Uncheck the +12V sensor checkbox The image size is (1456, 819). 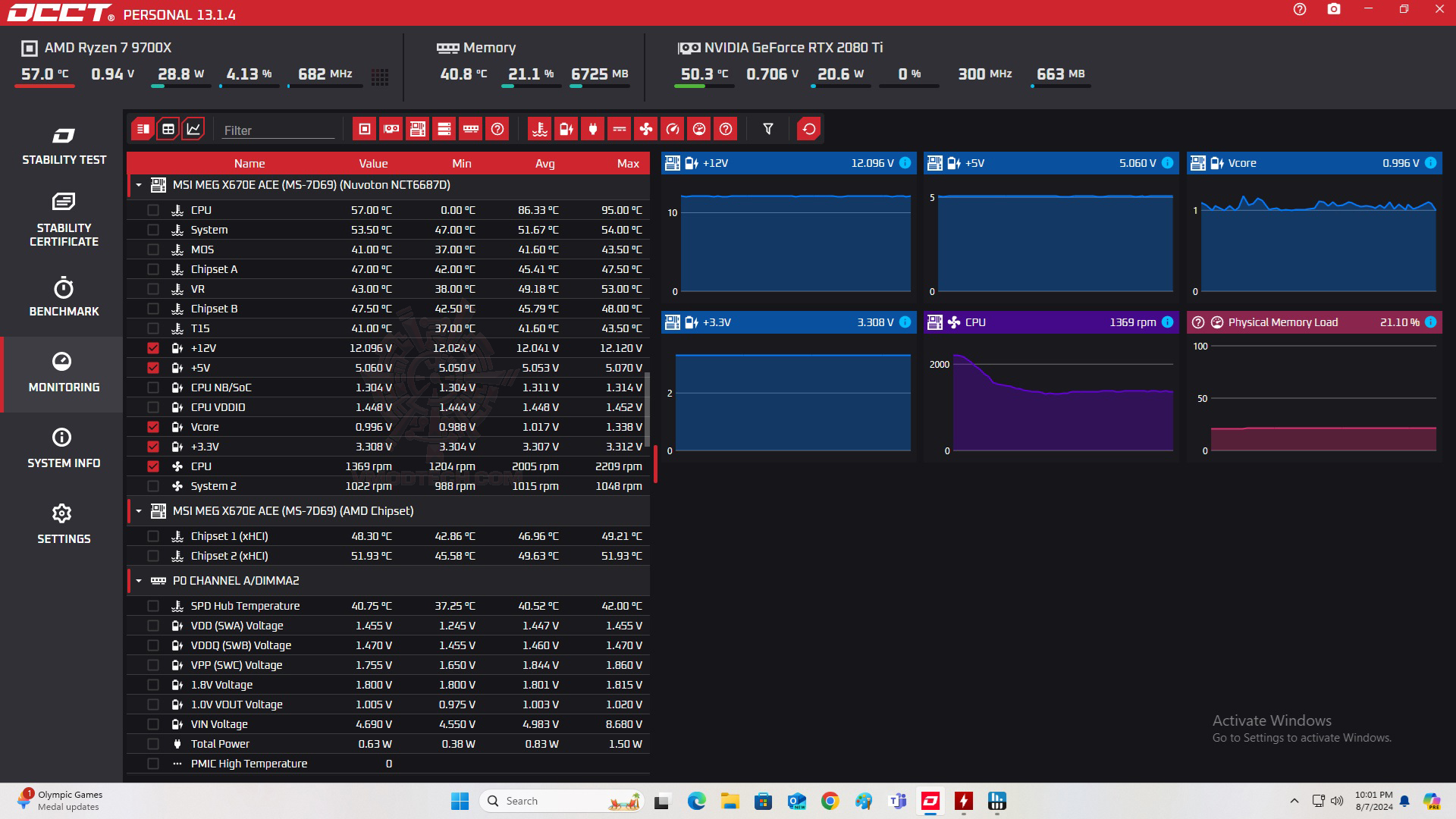[x=153, y=348]
